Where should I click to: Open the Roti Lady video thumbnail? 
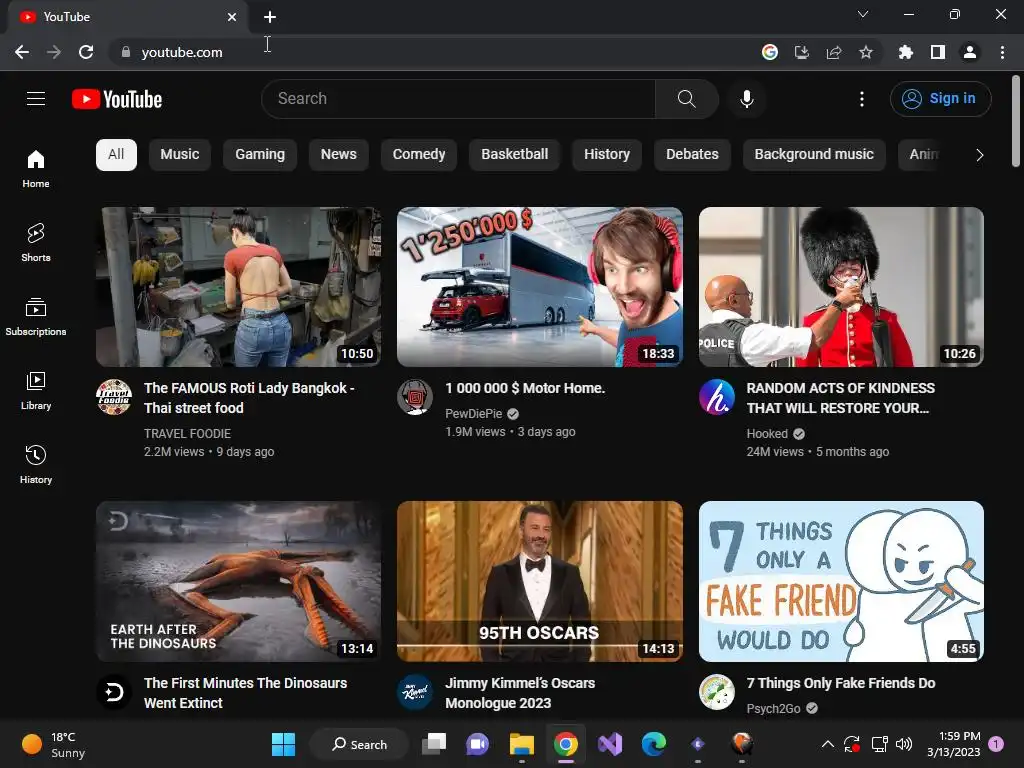pos(238,287)
